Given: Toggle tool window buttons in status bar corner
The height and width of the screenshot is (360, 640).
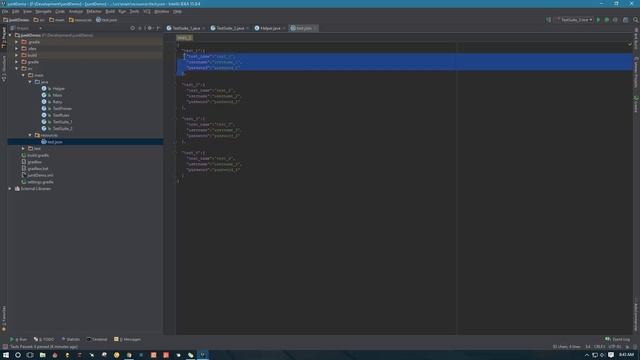Looking at the screenshot, I should tap(5, 347).
